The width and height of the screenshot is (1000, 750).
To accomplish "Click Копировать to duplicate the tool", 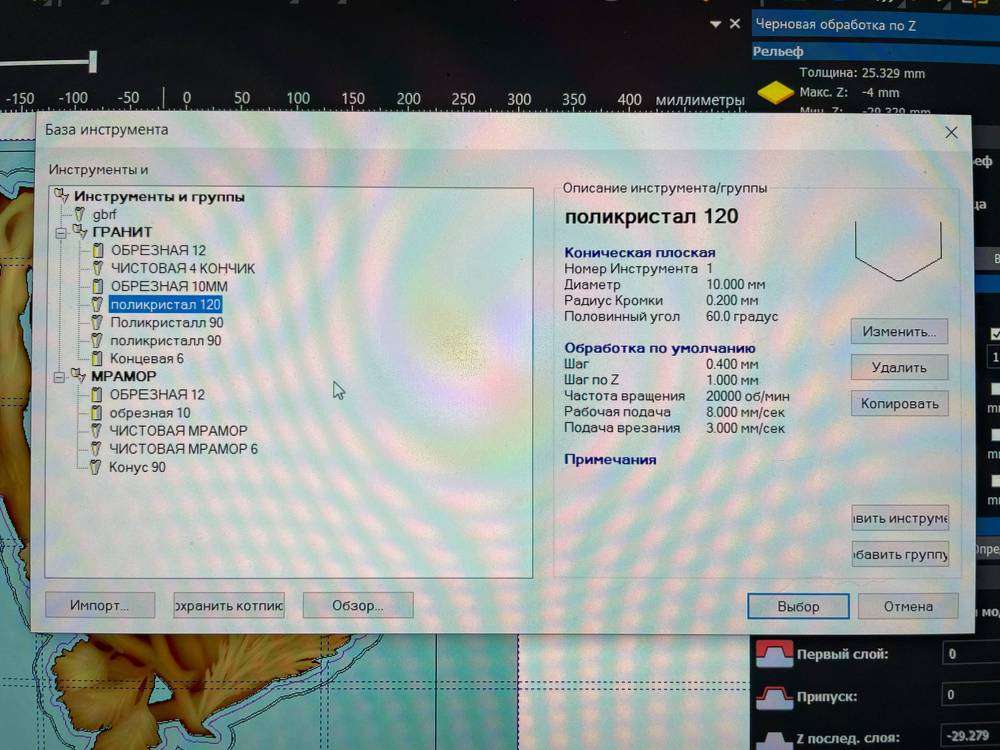I will coord(899,403).
